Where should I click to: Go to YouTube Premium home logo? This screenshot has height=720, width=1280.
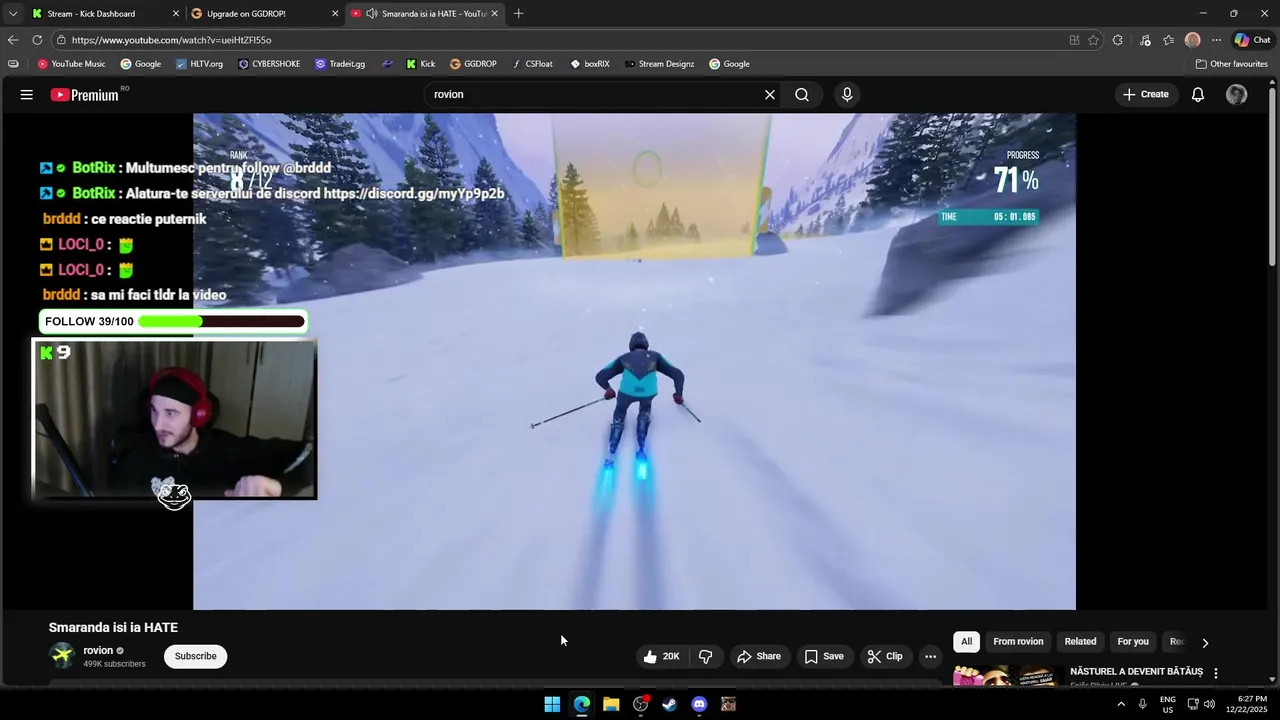pyautogui.click(x=85, y=95)
